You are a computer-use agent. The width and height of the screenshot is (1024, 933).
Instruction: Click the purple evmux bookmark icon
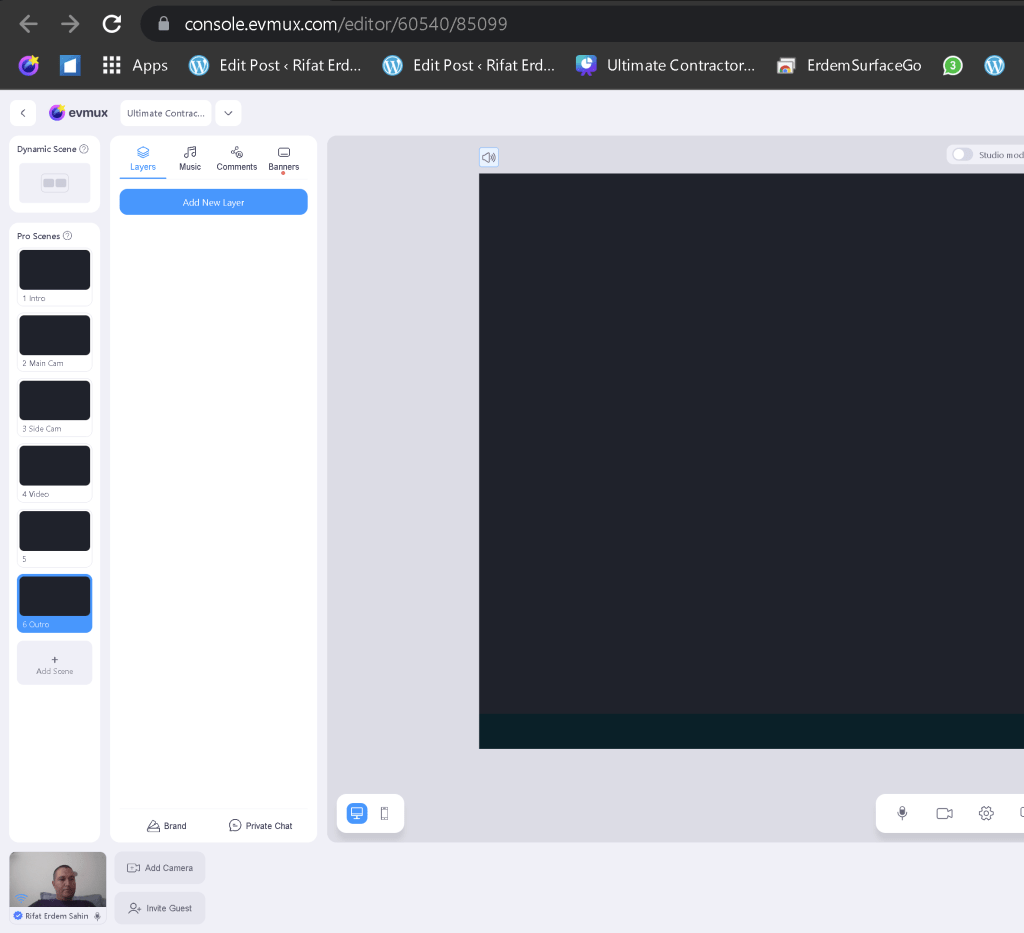(29, 65)
